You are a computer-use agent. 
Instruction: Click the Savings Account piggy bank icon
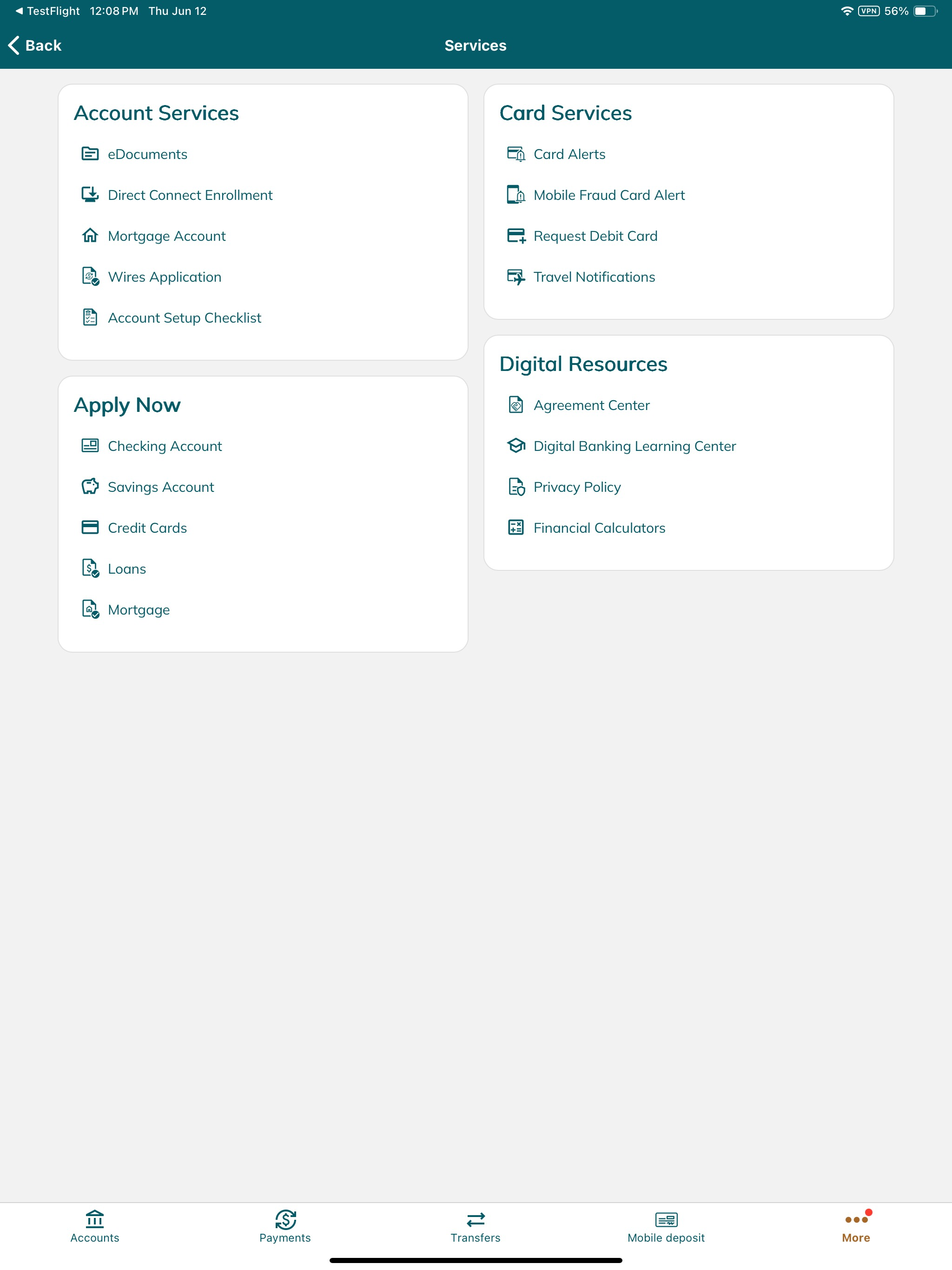90,486
